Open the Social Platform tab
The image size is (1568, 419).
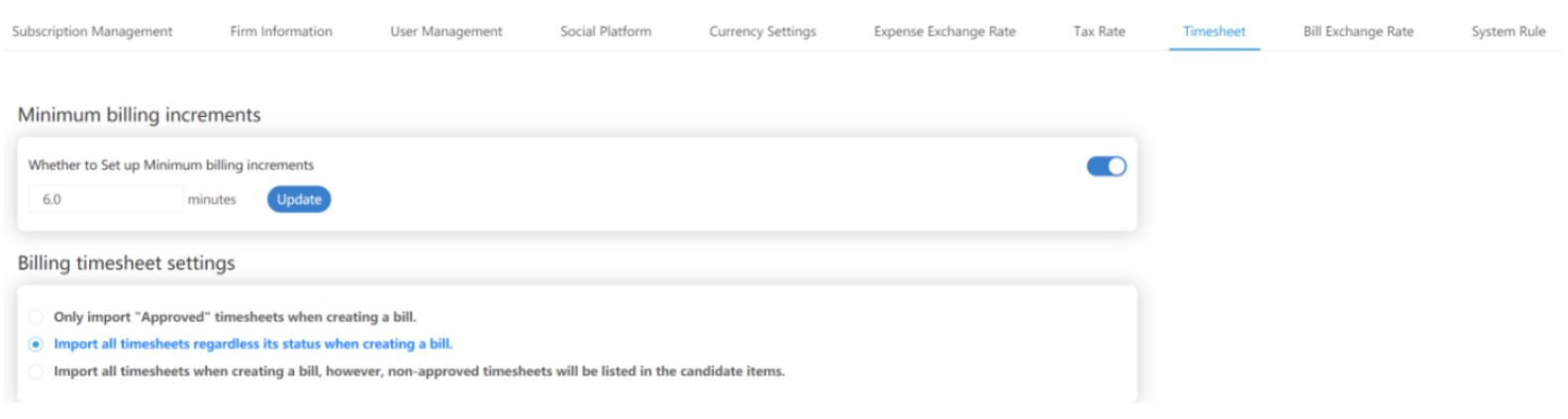pos(606,32)
